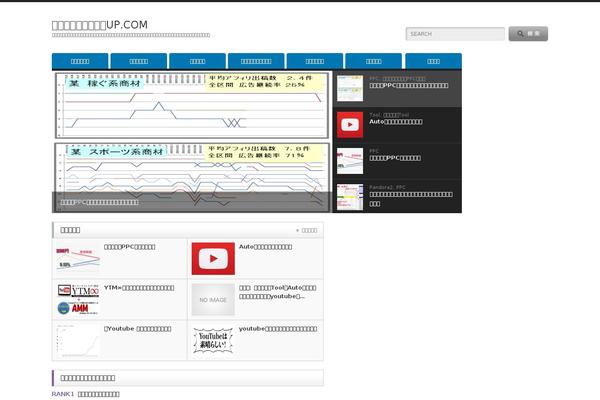Viewport: 600px width, 400px height.
Task: Click the magnifier search button
Action: pos(528,34)
